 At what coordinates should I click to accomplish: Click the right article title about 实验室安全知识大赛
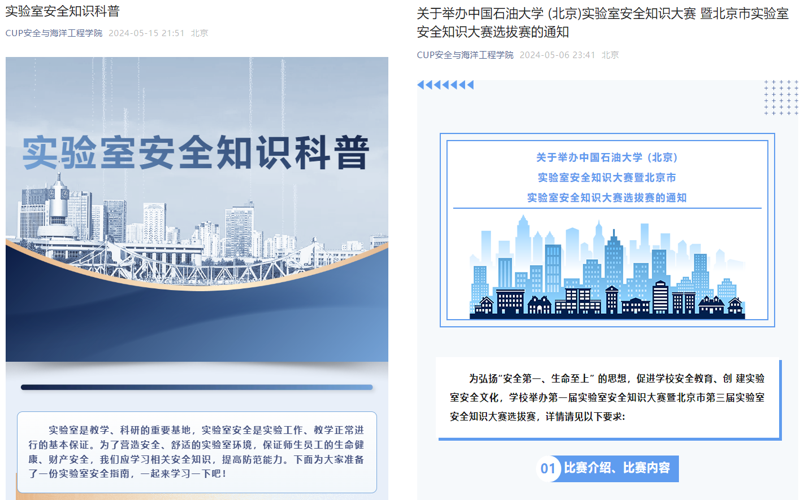(x=600, y=22)
